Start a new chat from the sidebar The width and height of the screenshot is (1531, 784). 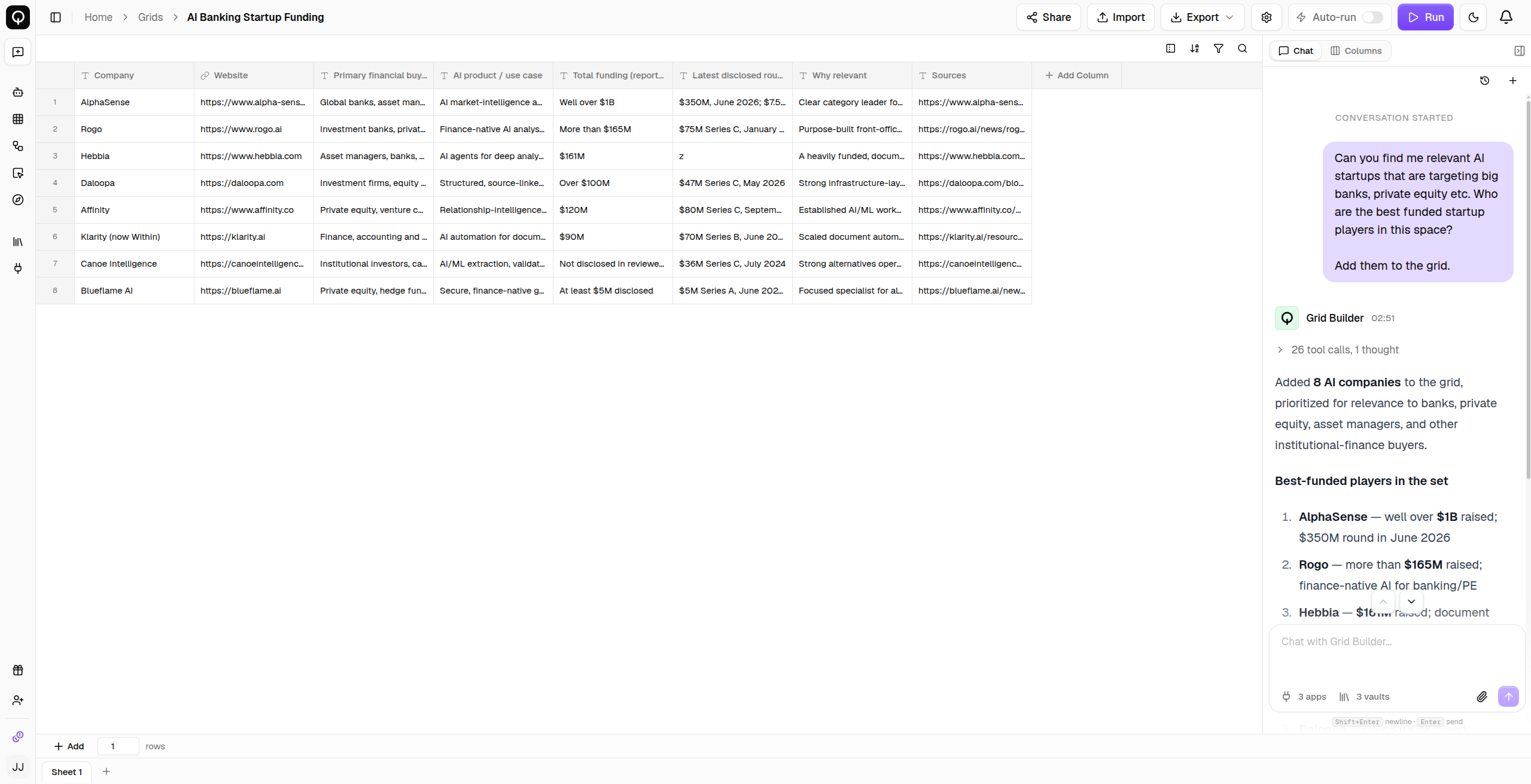(x=18, y=53)
